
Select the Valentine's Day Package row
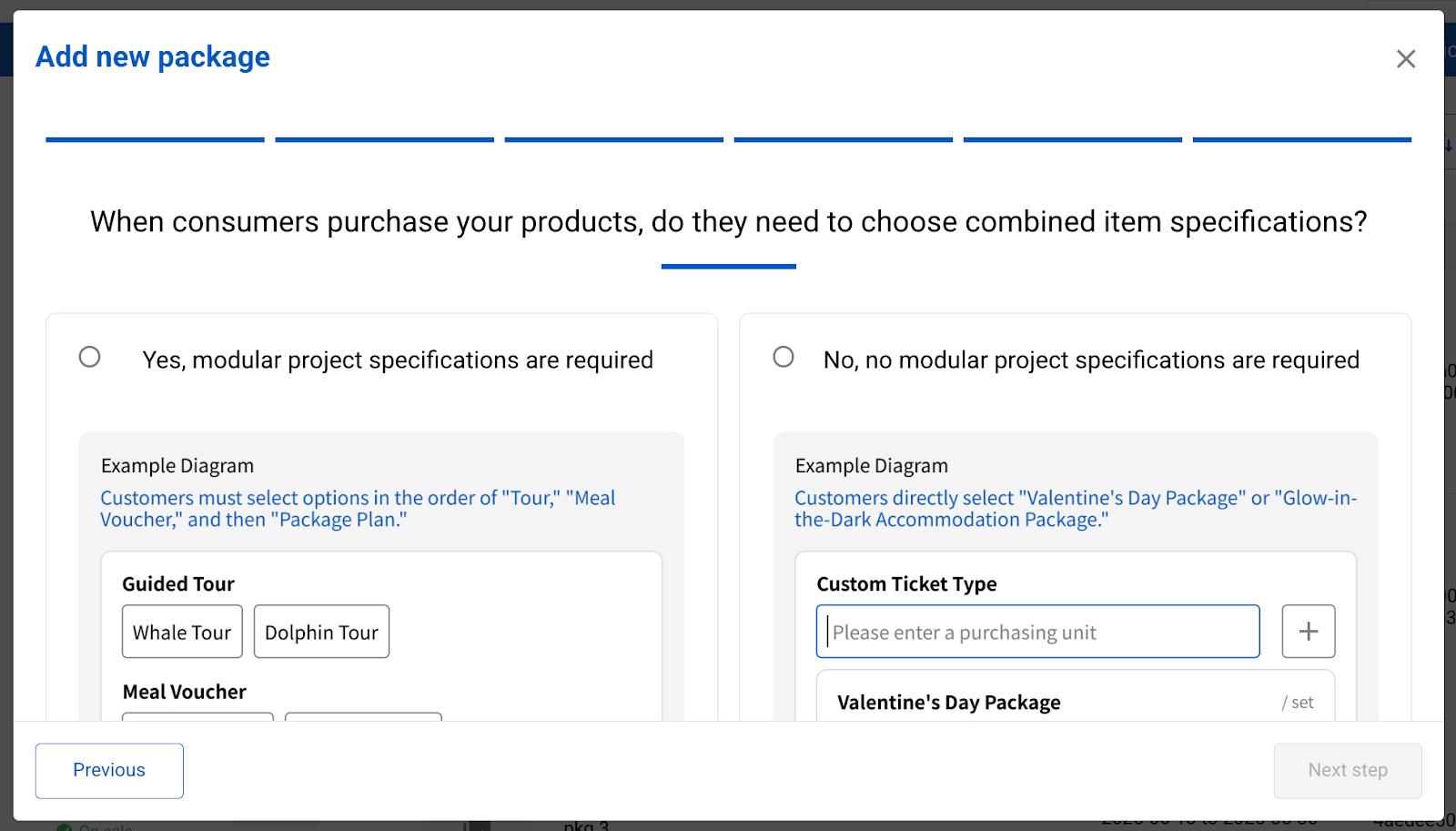tap(1075, 702)
